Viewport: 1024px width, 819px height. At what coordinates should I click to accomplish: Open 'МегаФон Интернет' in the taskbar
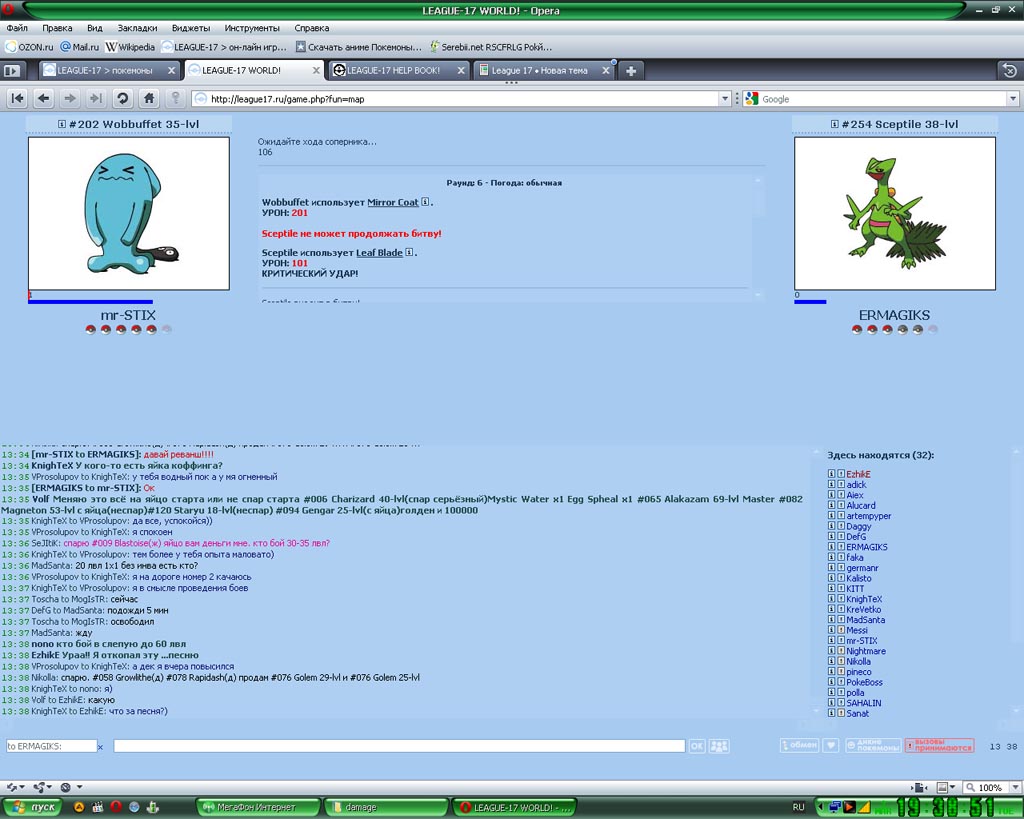point(259,807)
